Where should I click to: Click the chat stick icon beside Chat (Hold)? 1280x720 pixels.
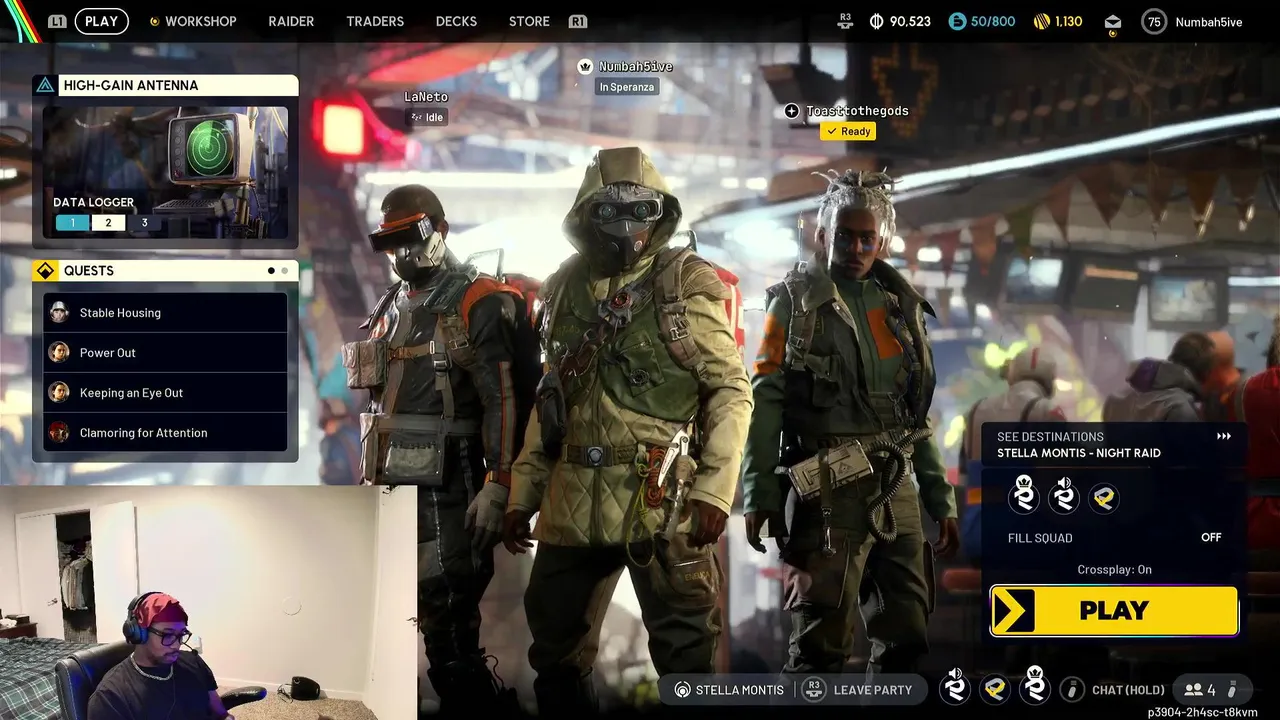(x=1072, y=690)
